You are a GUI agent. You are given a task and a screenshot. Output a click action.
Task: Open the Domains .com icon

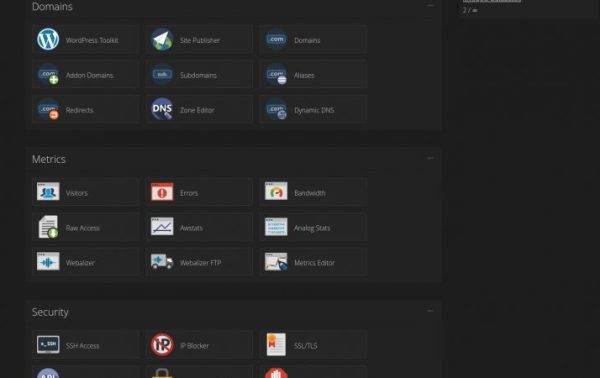coord(276,39)
